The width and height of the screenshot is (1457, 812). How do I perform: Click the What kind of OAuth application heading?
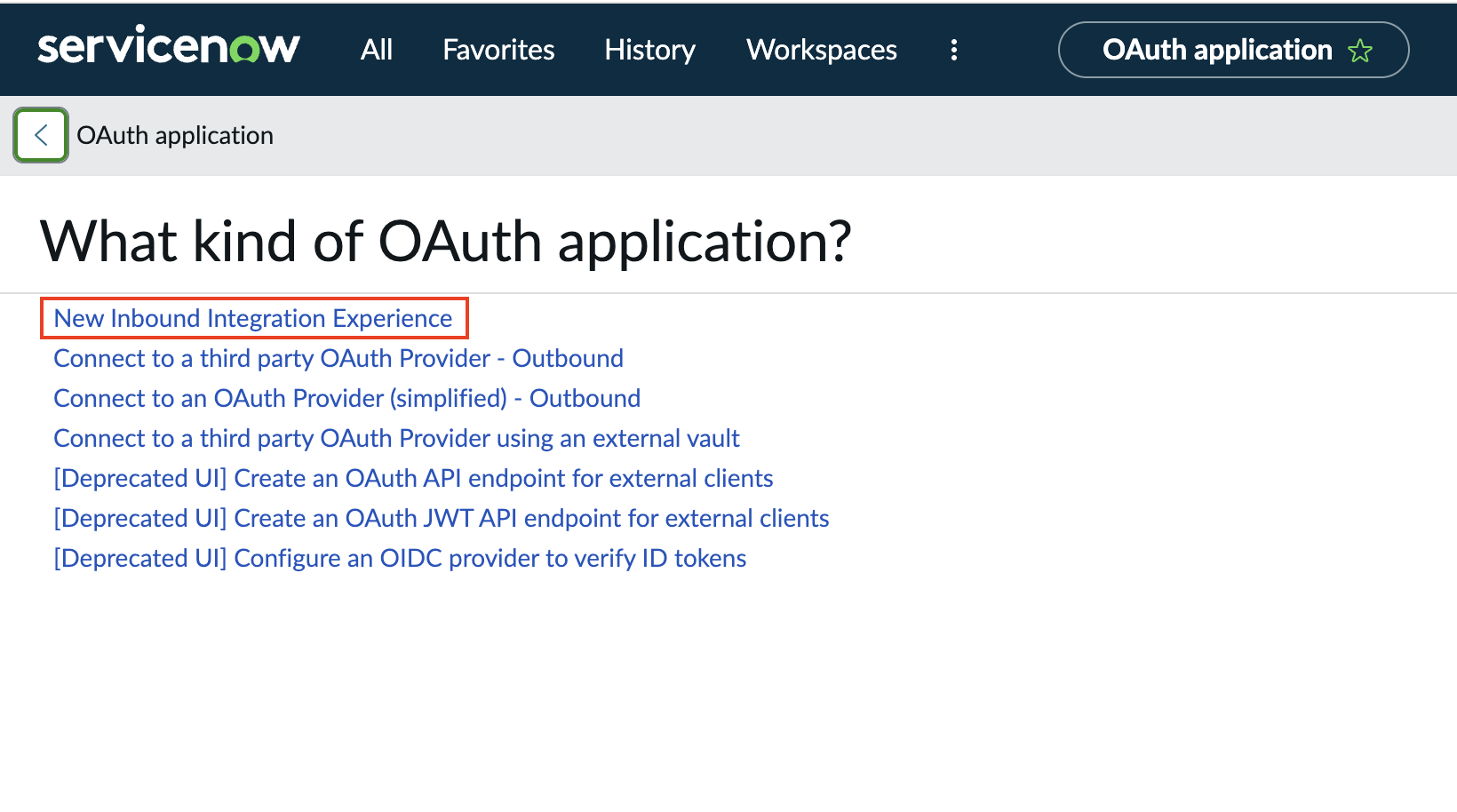point(446,241)
